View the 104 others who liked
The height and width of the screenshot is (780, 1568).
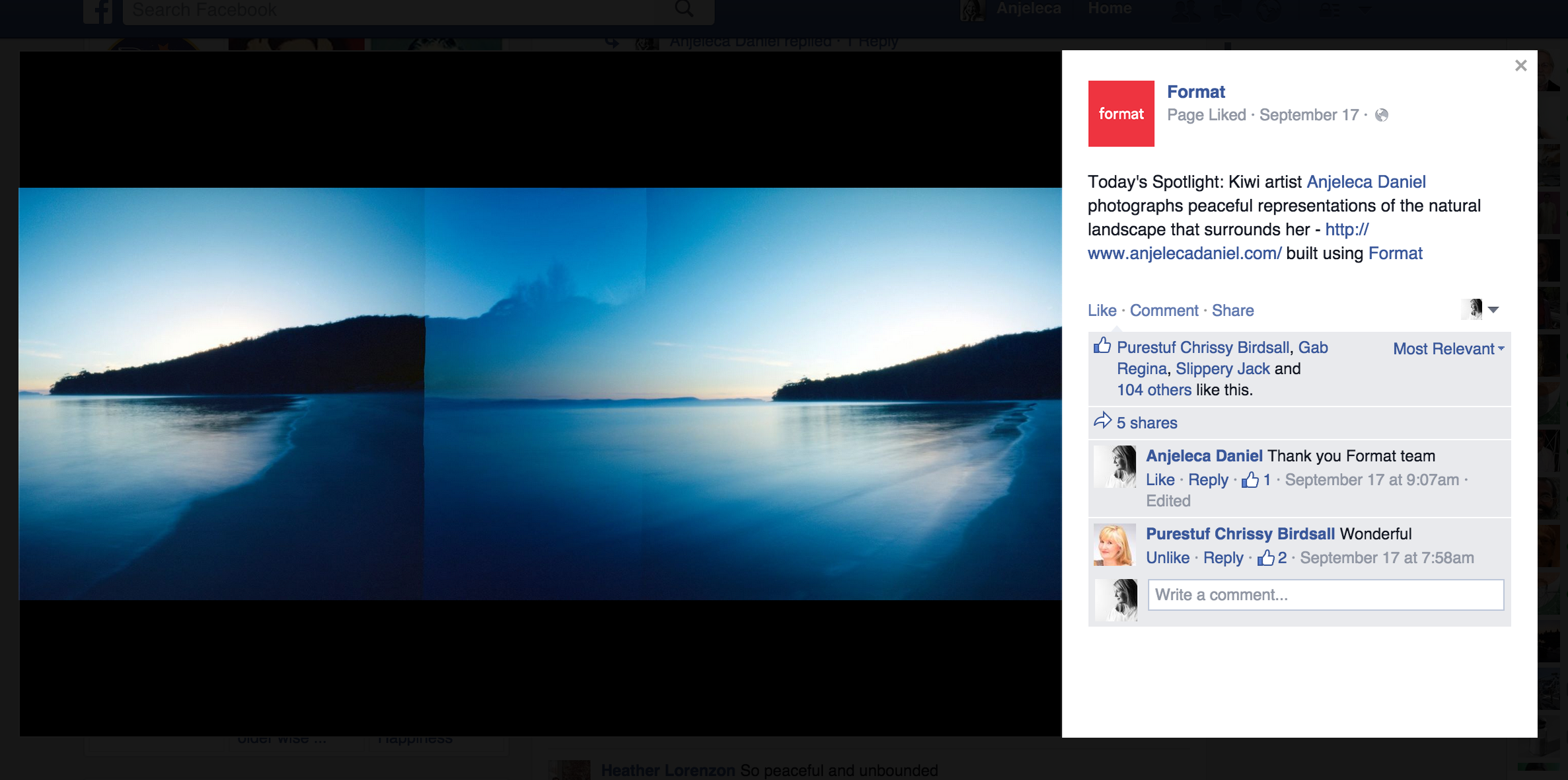point(1154,390)
